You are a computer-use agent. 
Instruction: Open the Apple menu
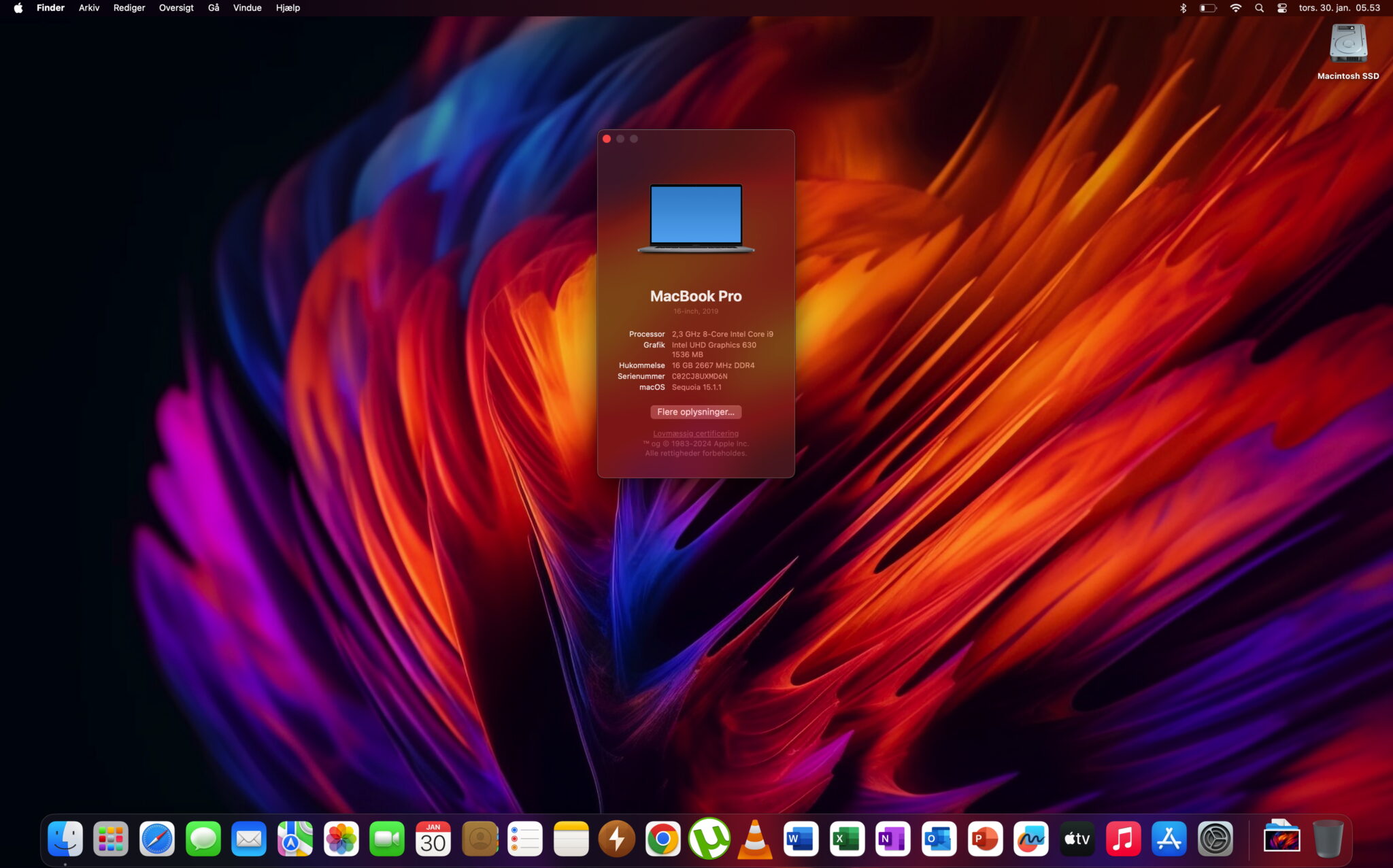(18, 8)
